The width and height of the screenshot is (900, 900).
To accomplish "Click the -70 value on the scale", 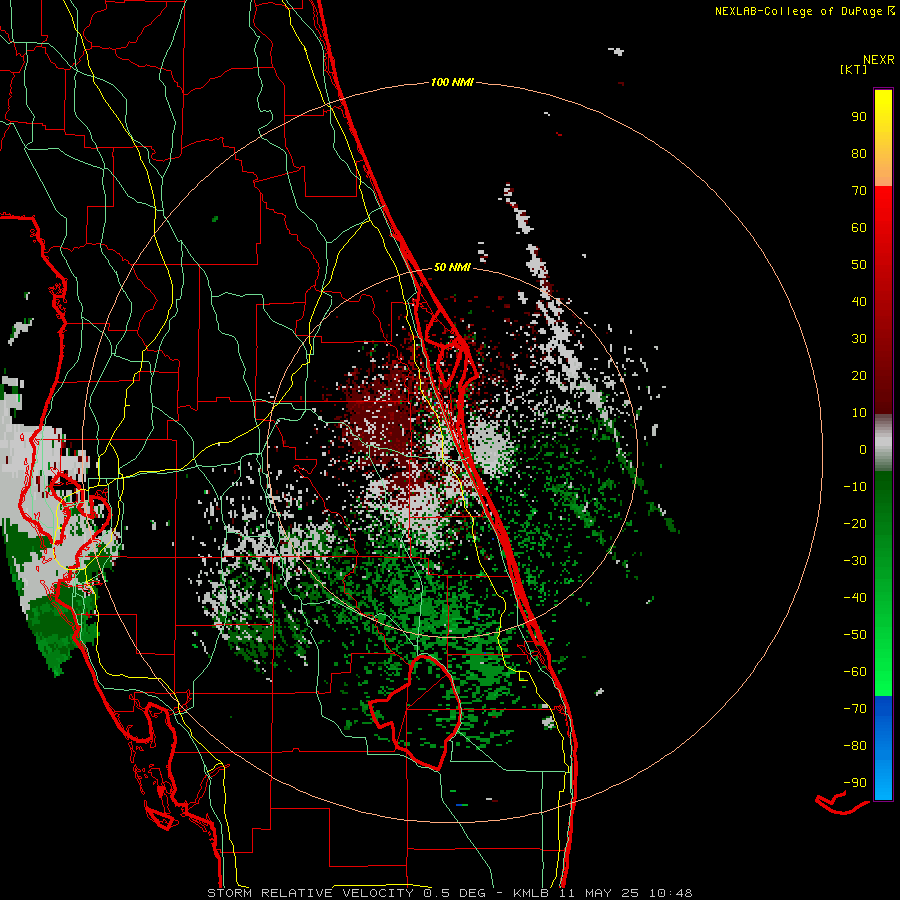I will (855, 709).
